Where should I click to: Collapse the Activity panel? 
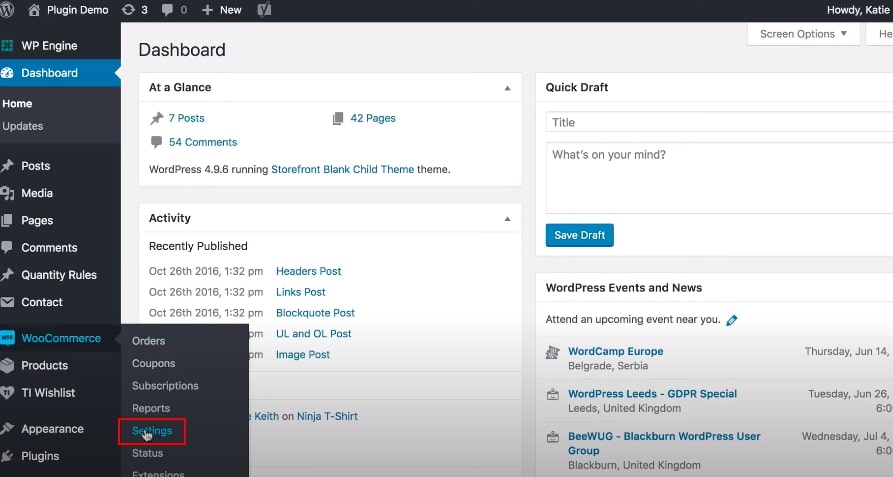[x=507, y=218]
